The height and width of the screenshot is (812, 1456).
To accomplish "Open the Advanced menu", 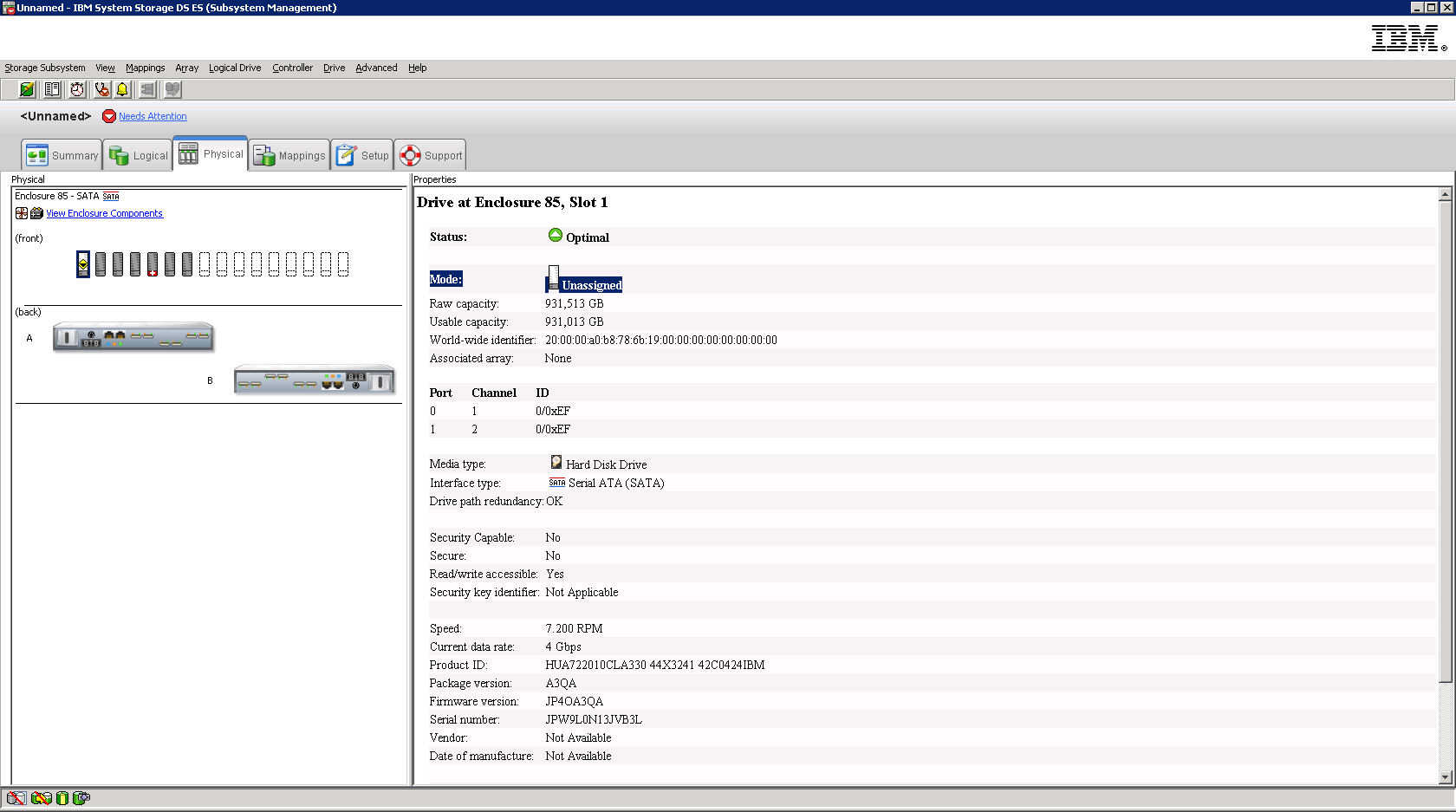I will point(376,68).
